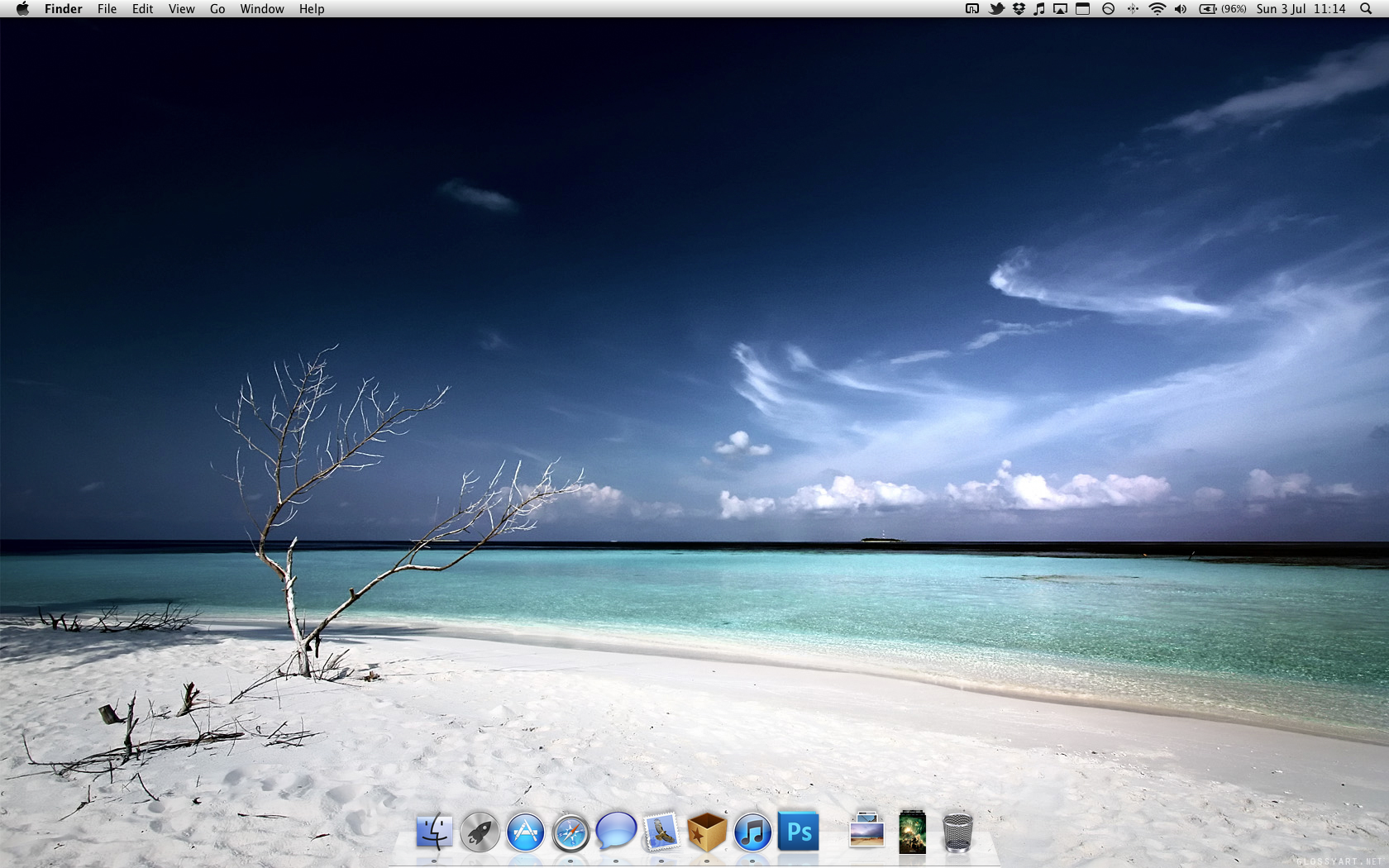The width and height of the screenshot is (1389, 868).
Task: Open the blue speech bubble chat app
Action: click(616, 831)
